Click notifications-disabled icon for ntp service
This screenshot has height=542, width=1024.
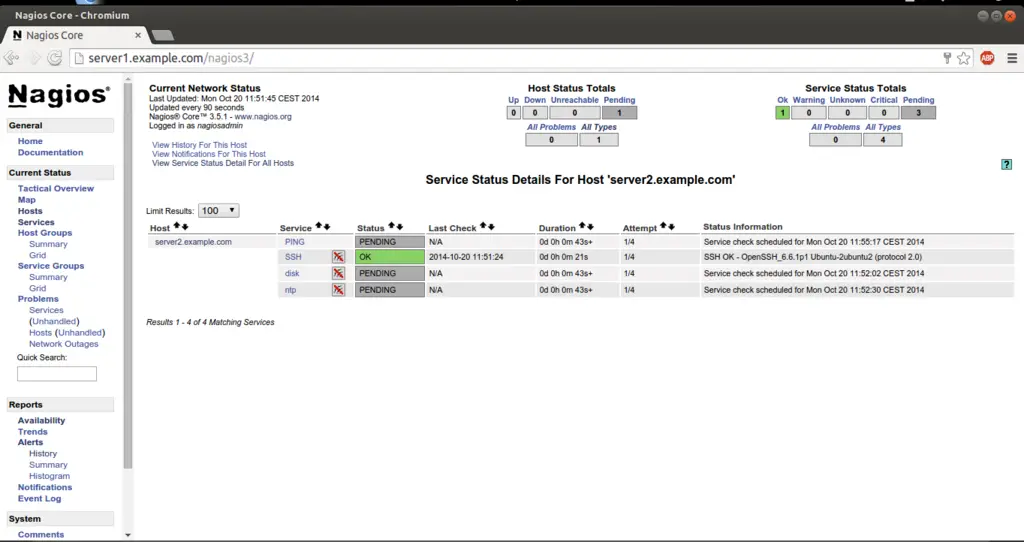pos(338,289)
